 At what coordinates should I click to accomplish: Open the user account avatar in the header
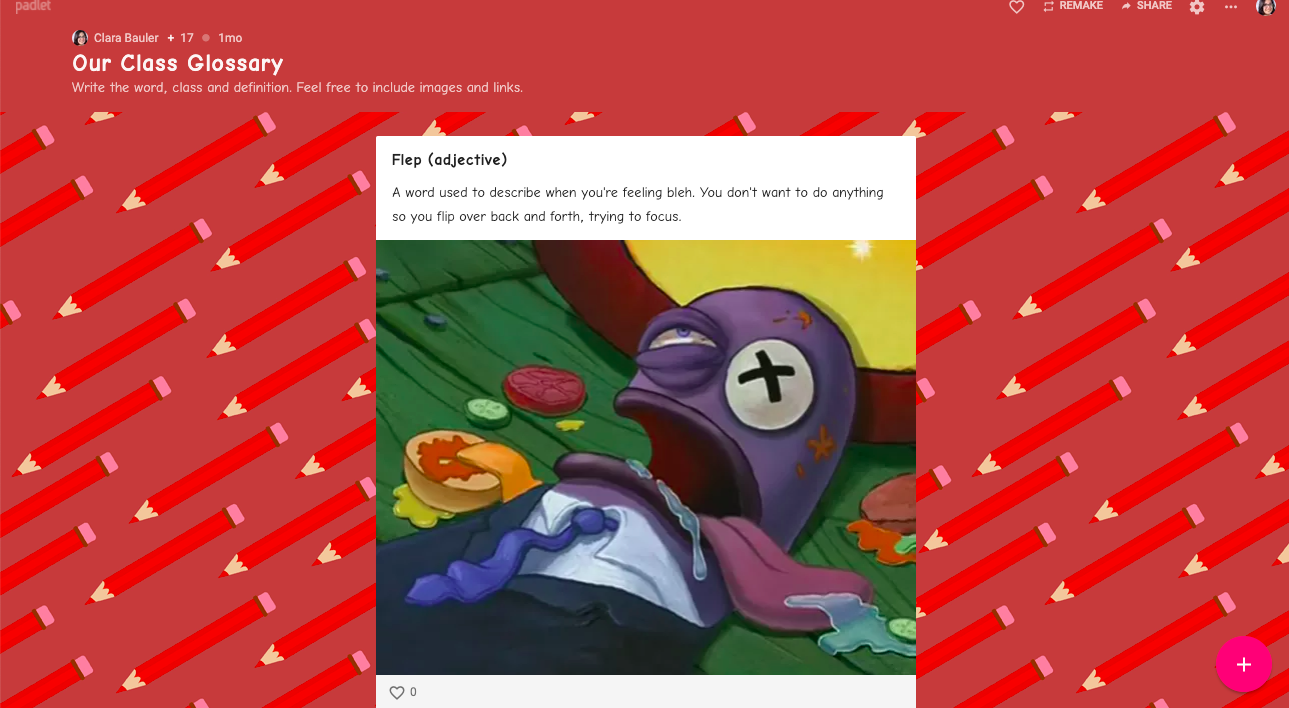click(x=1266, y=6)
